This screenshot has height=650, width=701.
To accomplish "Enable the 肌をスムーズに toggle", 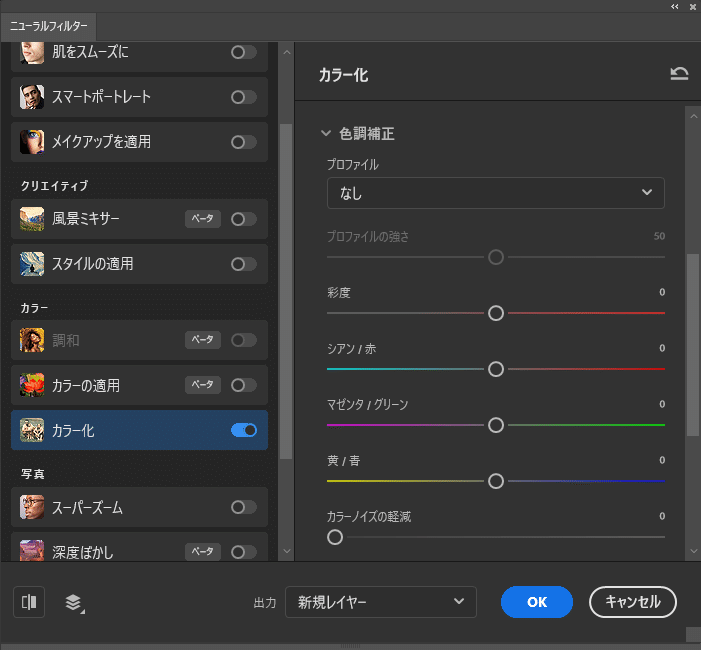I will [244, 52].
